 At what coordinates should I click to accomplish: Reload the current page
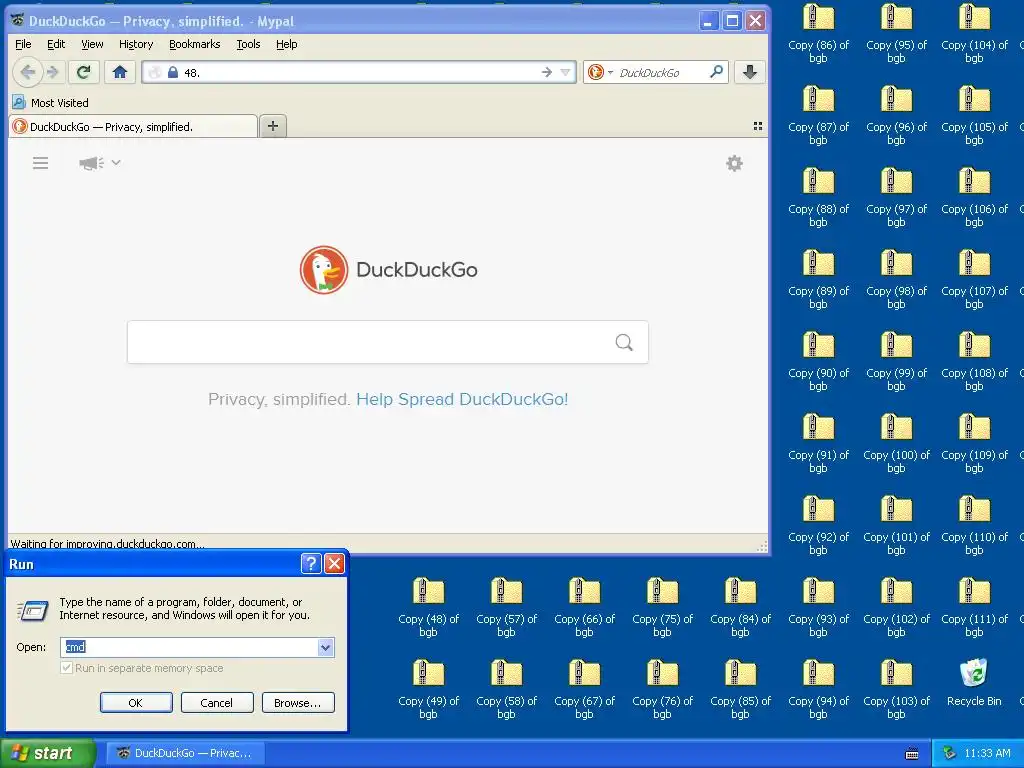84,72
